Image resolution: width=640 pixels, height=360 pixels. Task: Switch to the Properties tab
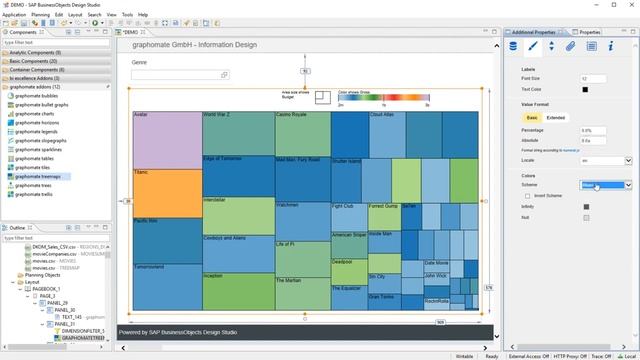[x=586, y=32]
